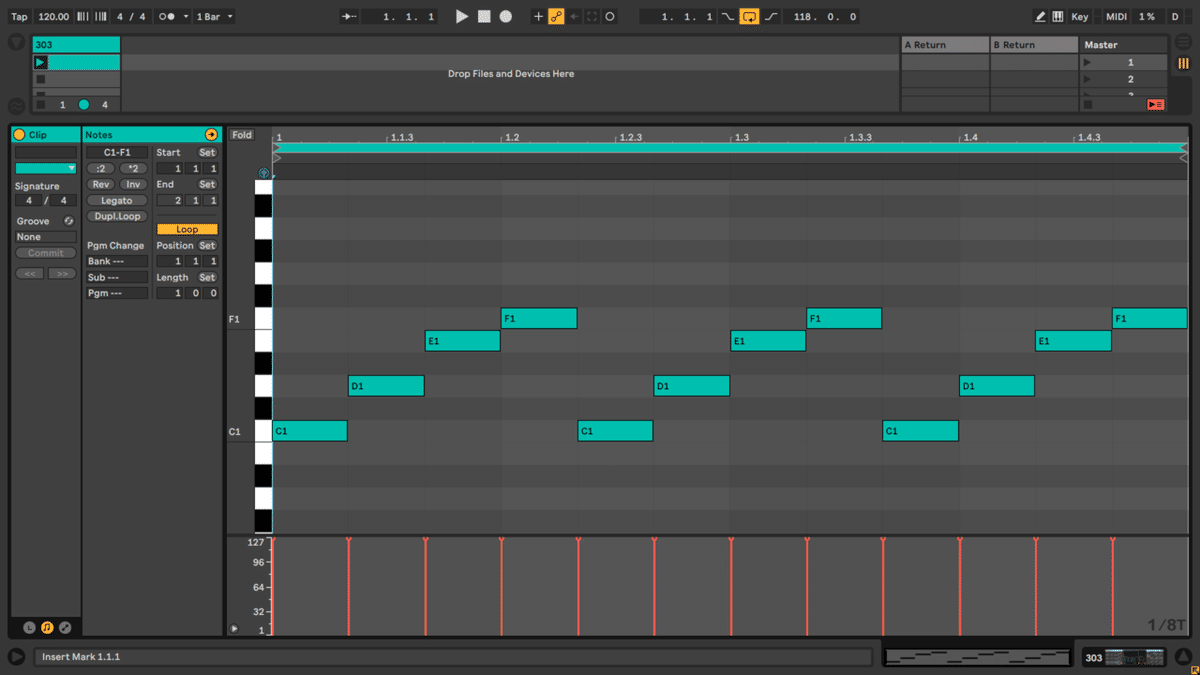Image resolution: width=1200 pixels, height=675 pixels.
Task: Halve note speed with :2 button
Action: coord(101,169)
